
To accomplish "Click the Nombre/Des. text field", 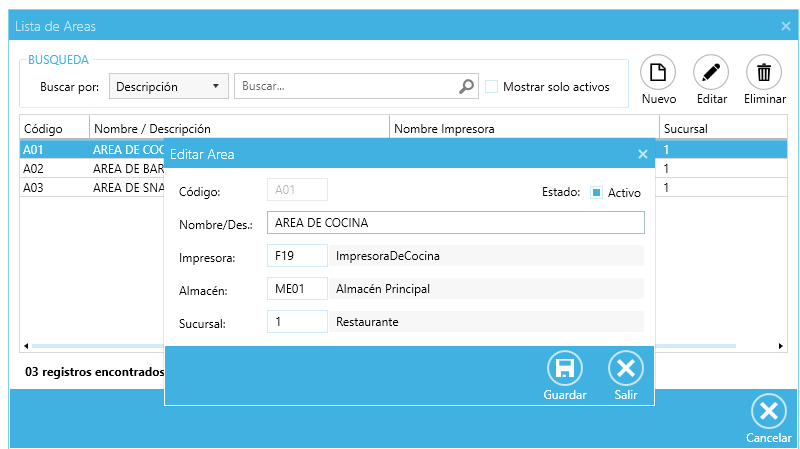I will [455, 222].
